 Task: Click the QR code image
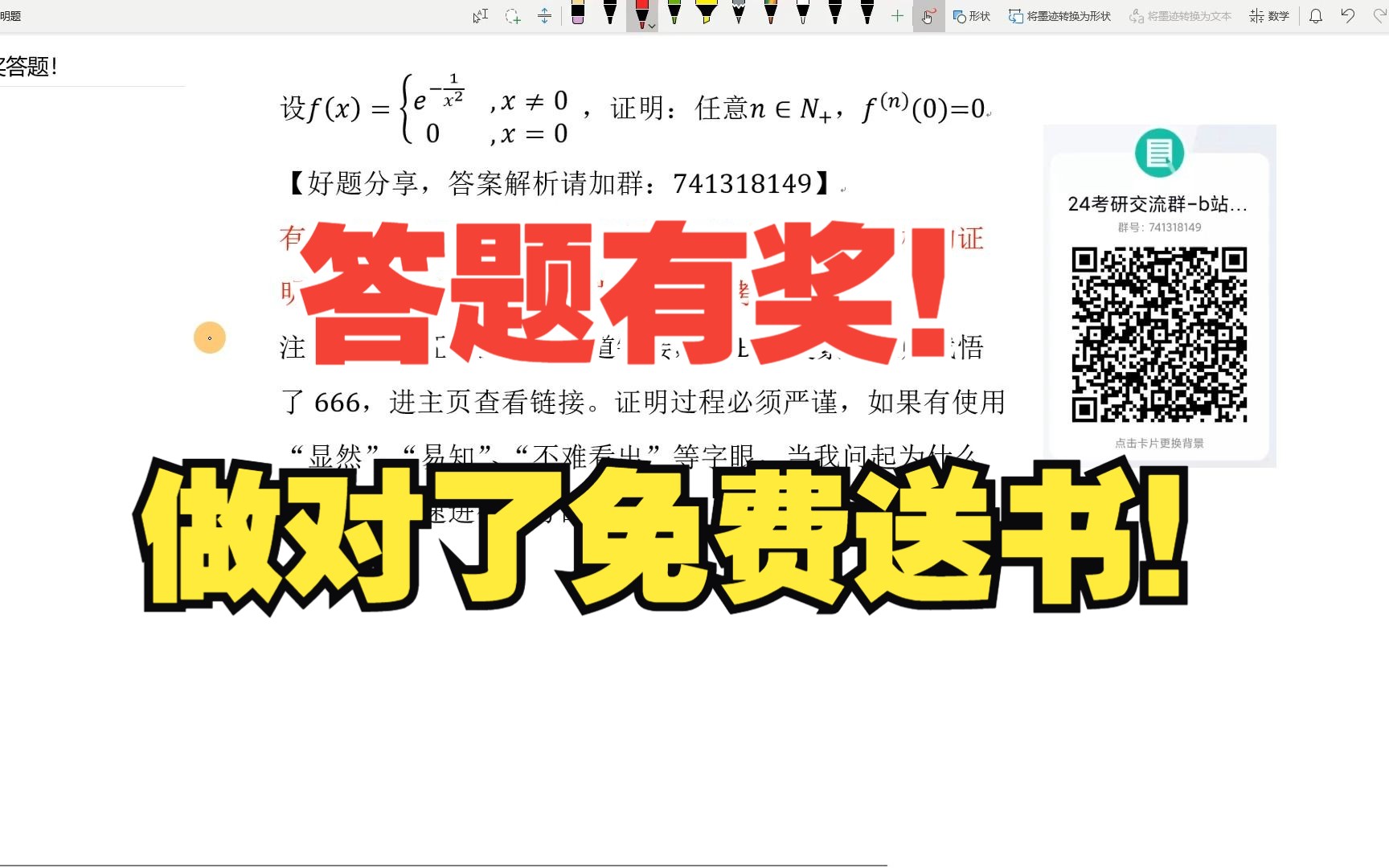point(1159,334)
